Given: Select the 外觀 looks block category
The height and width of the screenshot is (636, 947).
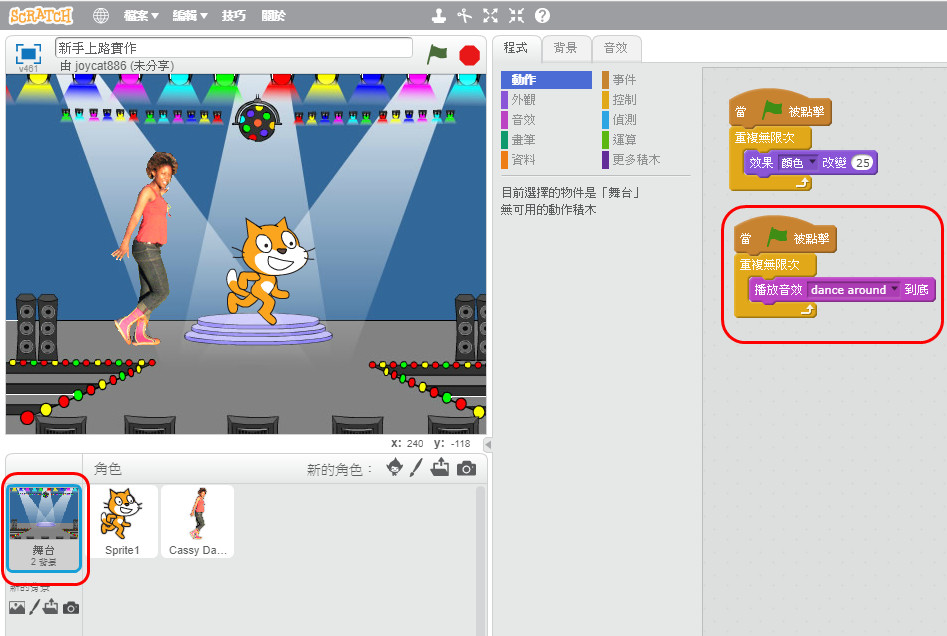Looking at the screenshot, I should pyautogui.click(x=546, y=100).
